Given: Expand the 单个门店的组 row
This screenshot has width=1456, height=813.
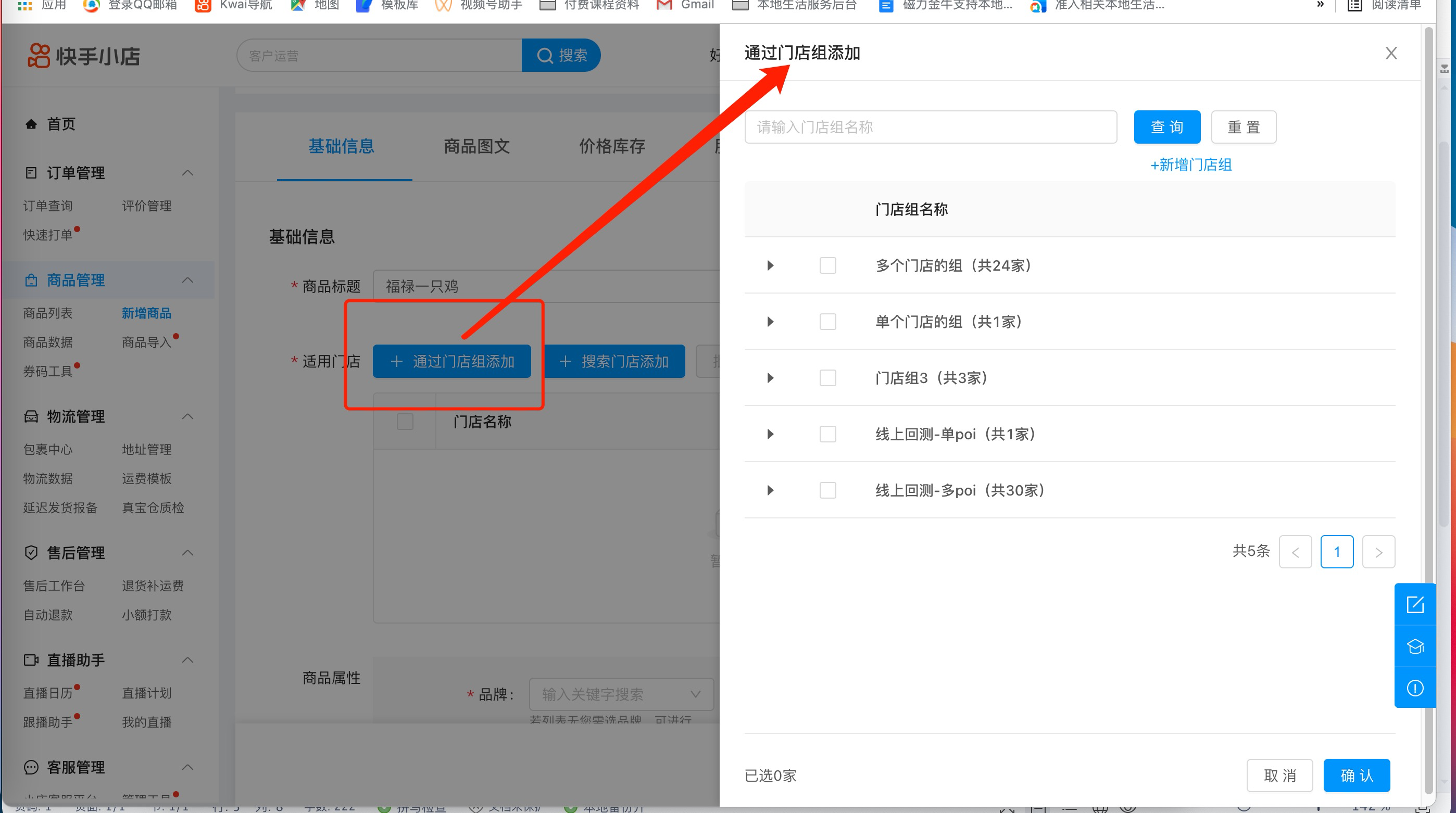Looking at the screenshot, I should [770, 322].
